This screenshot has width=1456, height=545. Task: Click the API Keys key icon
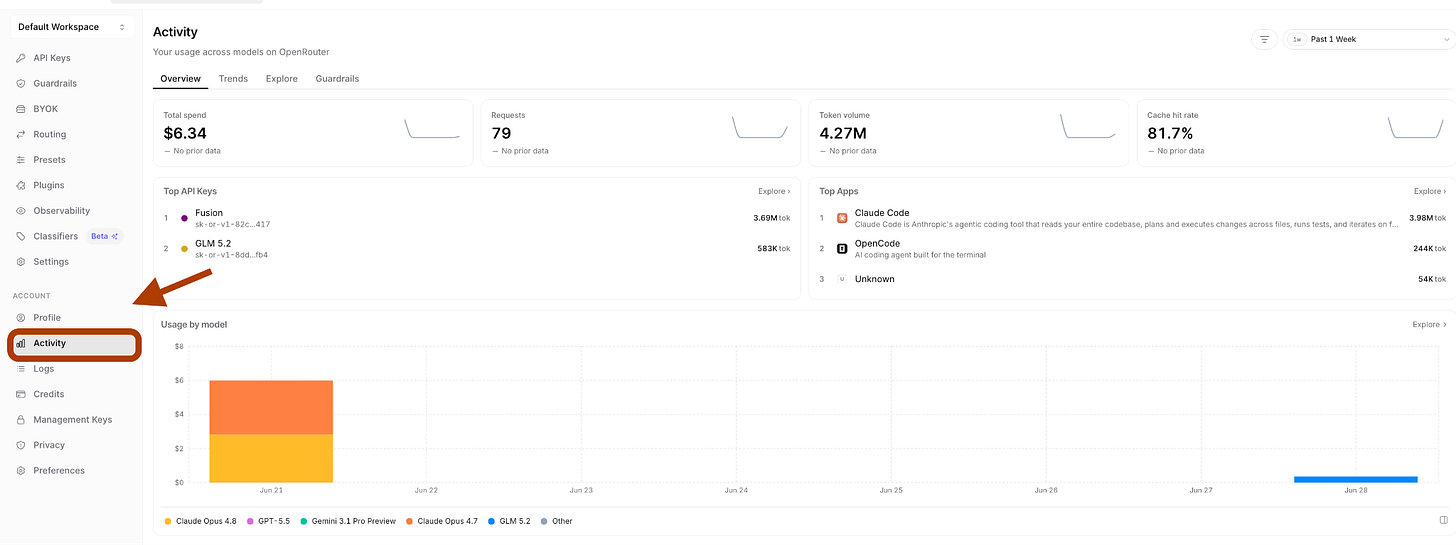click(22, 58)
